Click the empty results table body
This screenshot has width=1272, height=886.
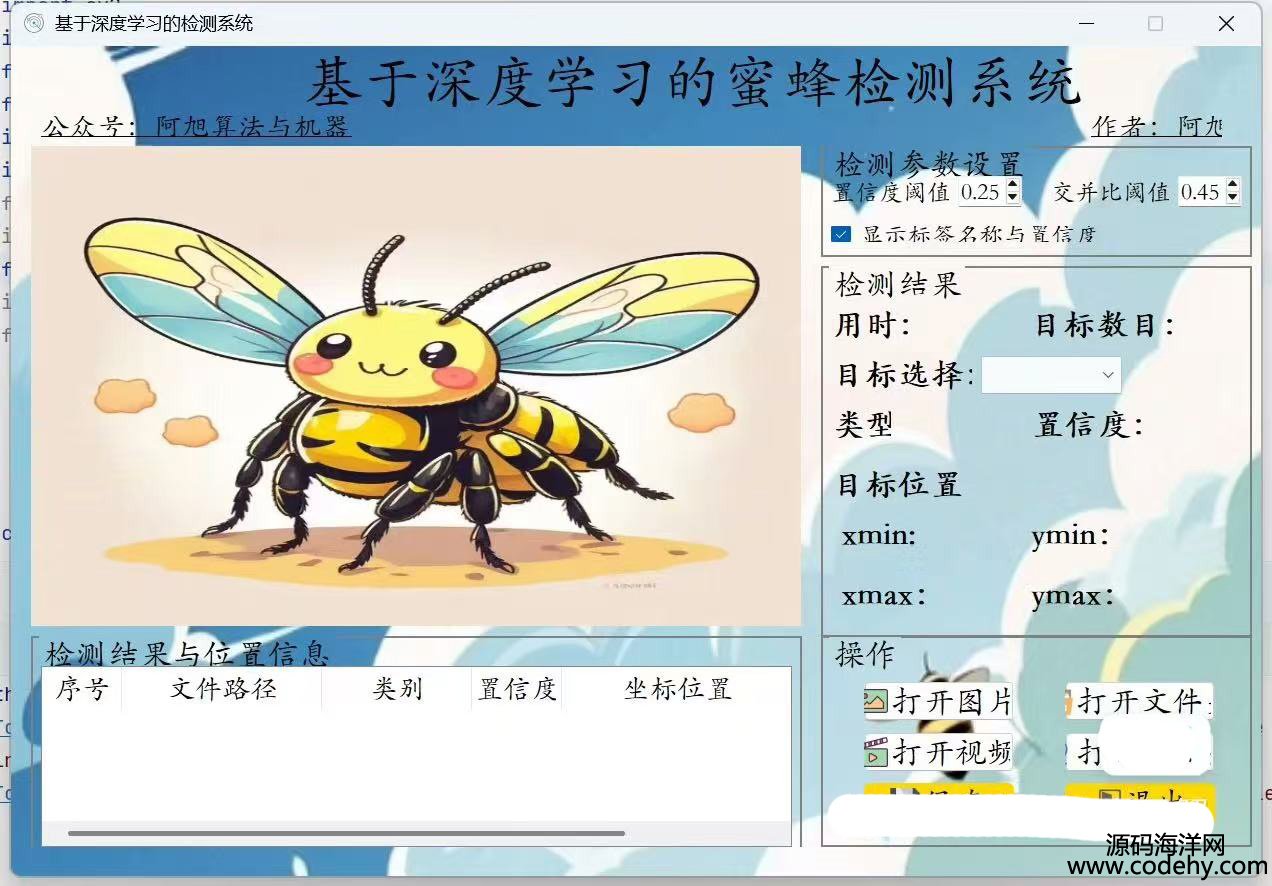pyautogui.click(x=416, y=765)
